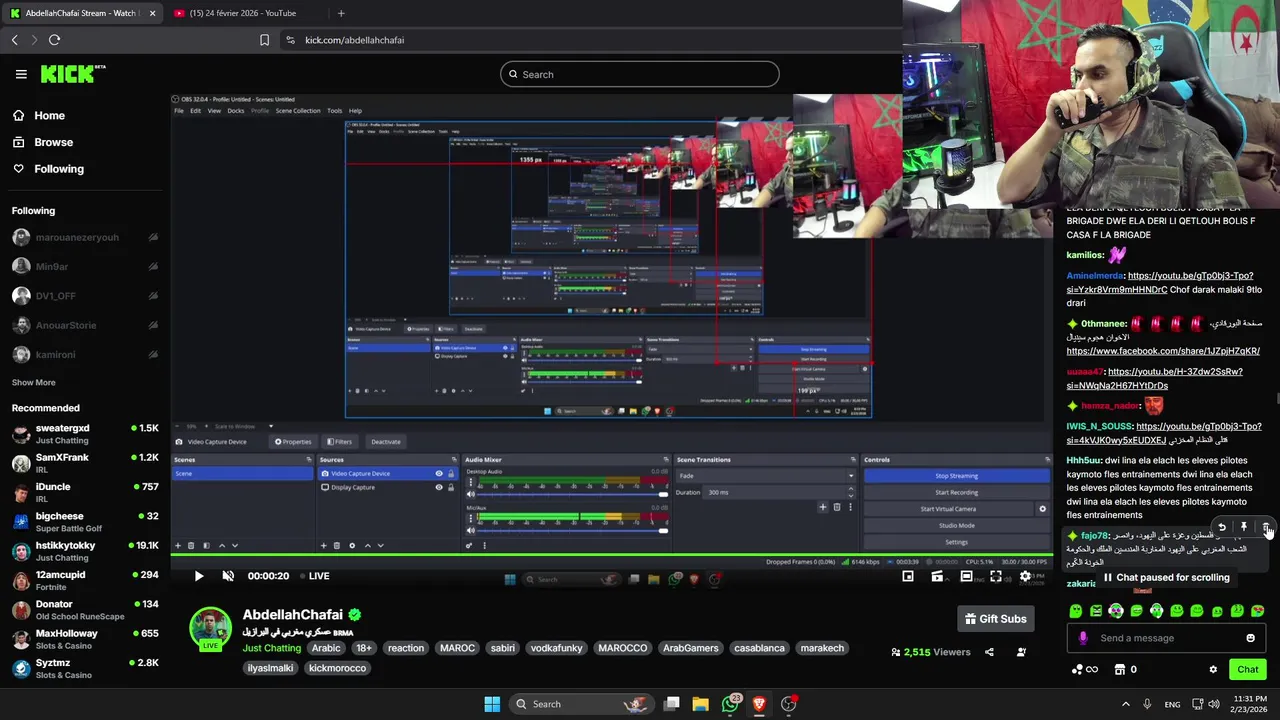Screen dimensions: 1280x720
Task: Open chat settings gear
Action: point(1213,670)
